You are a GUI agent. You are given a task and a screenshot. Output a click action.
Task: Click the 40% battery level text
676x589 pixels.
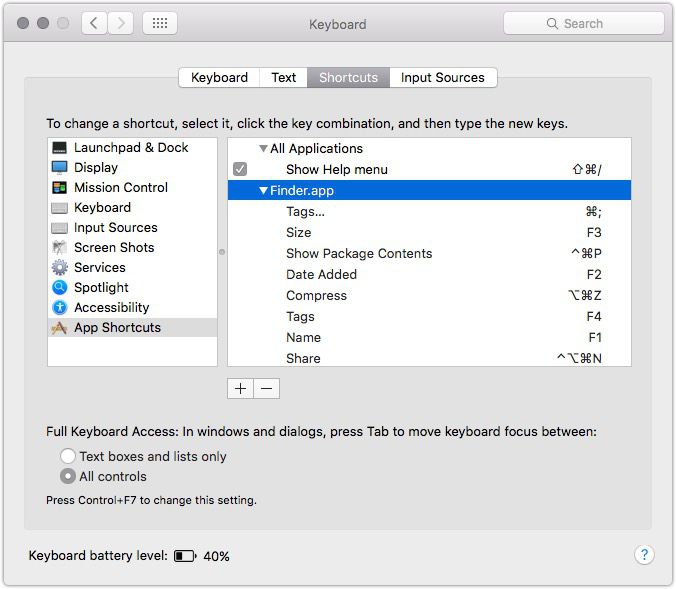pyautogui.click(x=216, y=556)
